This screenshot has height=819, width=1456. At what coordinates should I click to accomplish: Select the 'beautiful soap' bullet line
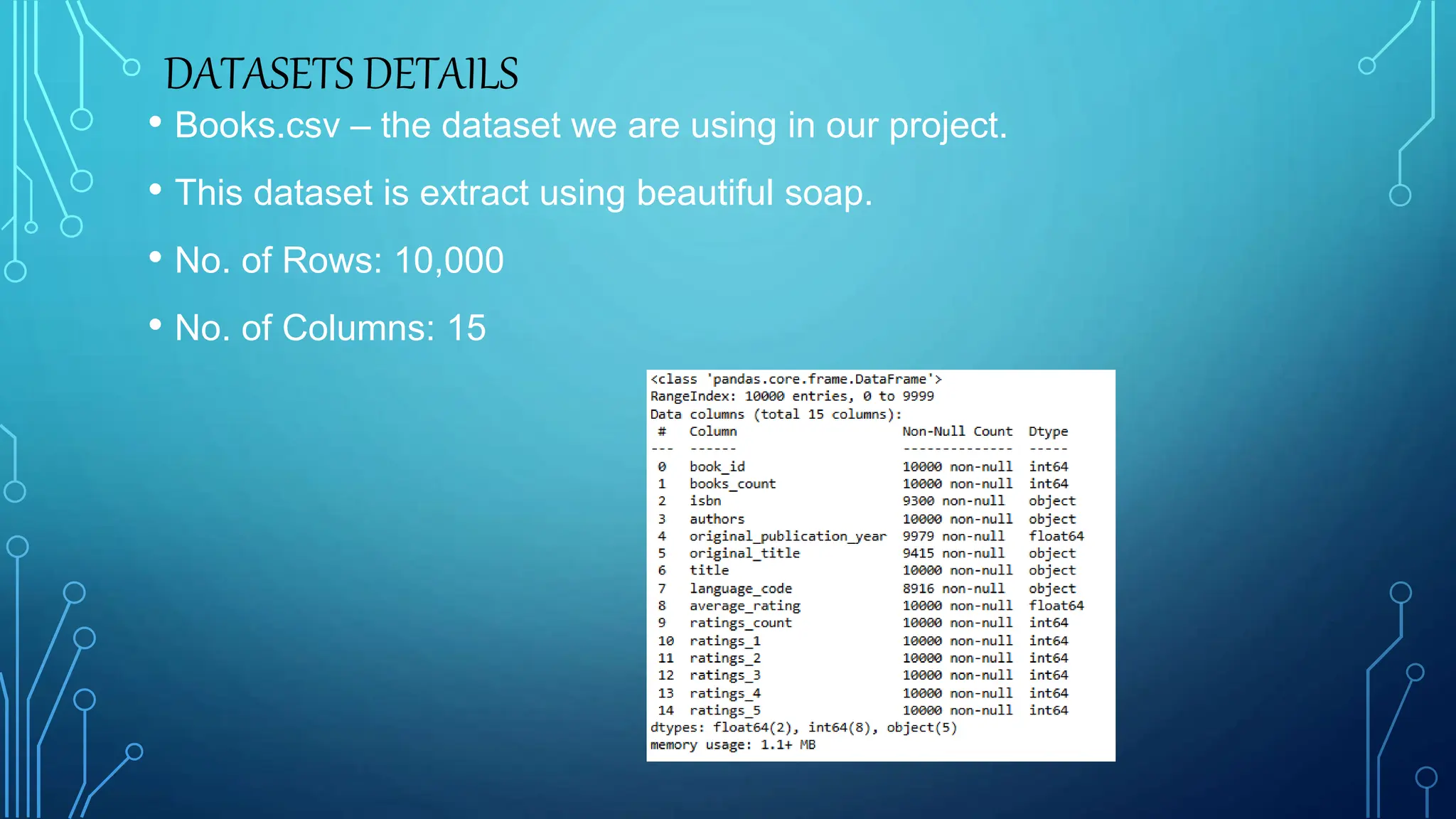click(x=523, y=193)
